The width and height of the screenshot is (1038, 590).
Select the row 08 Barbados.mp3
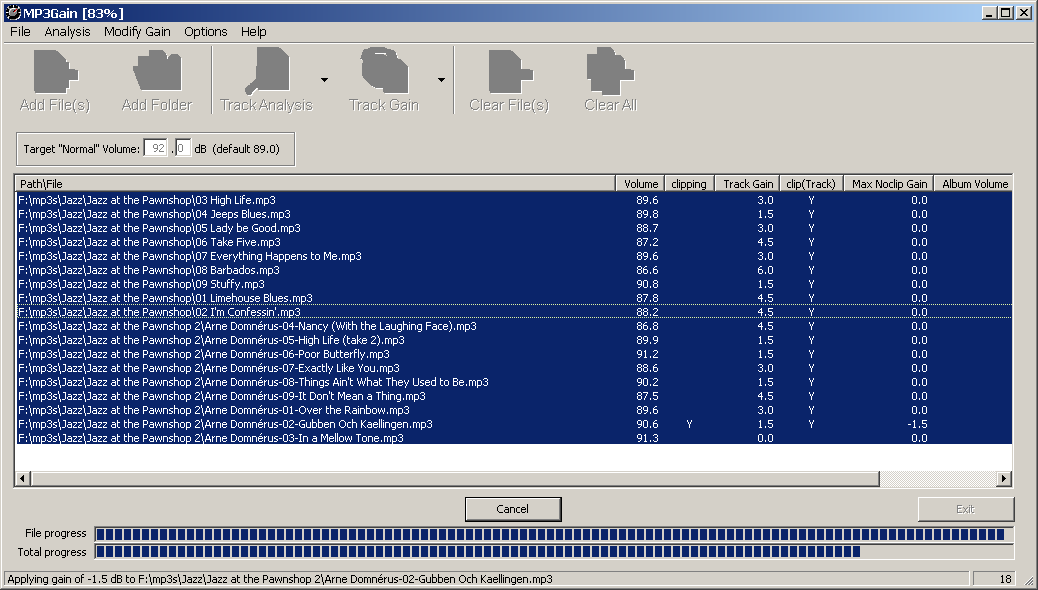(514, 270)
